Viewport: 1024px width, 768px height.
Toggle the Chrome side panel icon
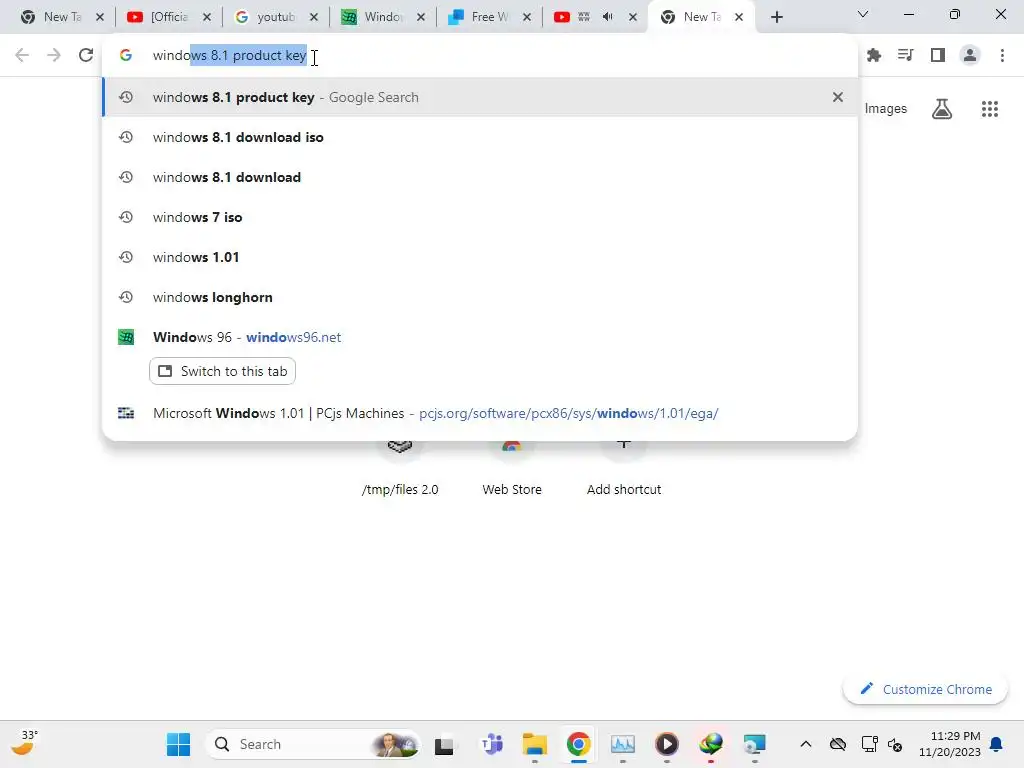[x=938, y=56]
